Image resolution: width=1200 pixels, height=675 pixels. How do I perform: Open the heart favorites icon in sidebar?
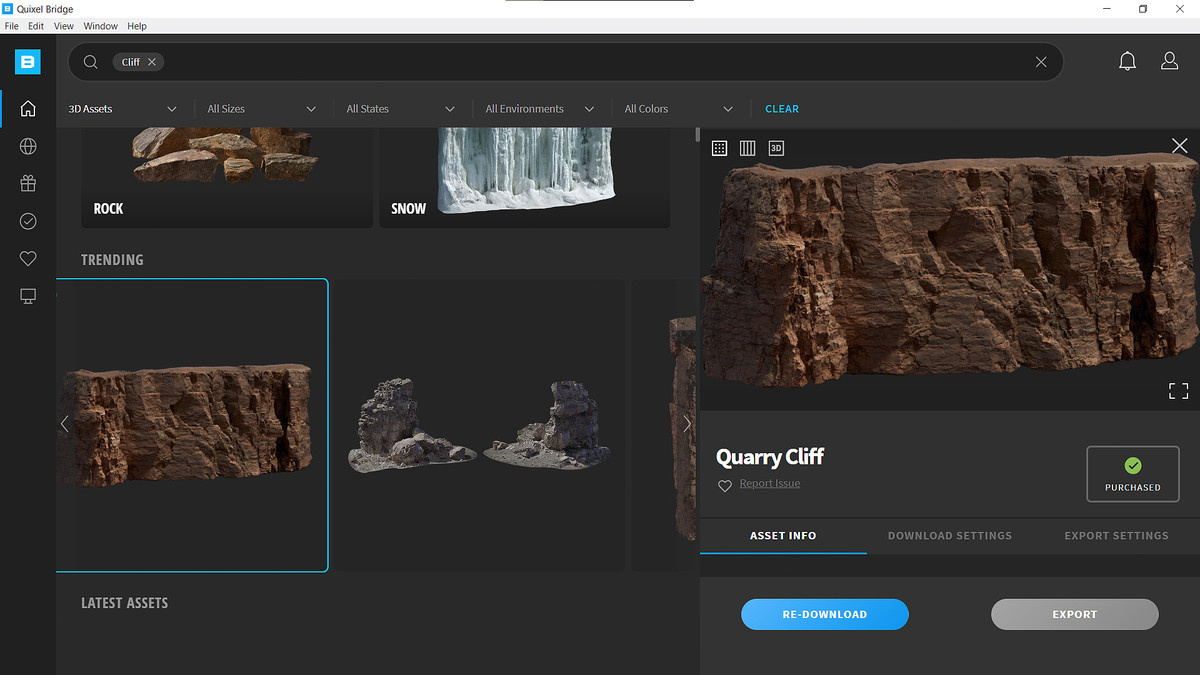tap(28, 259)
